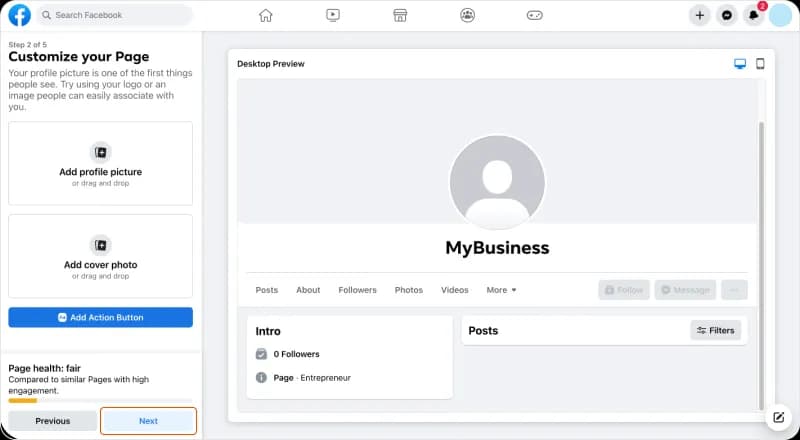
Task: Switch to desktop preview mode
Action: coord(740,64)
